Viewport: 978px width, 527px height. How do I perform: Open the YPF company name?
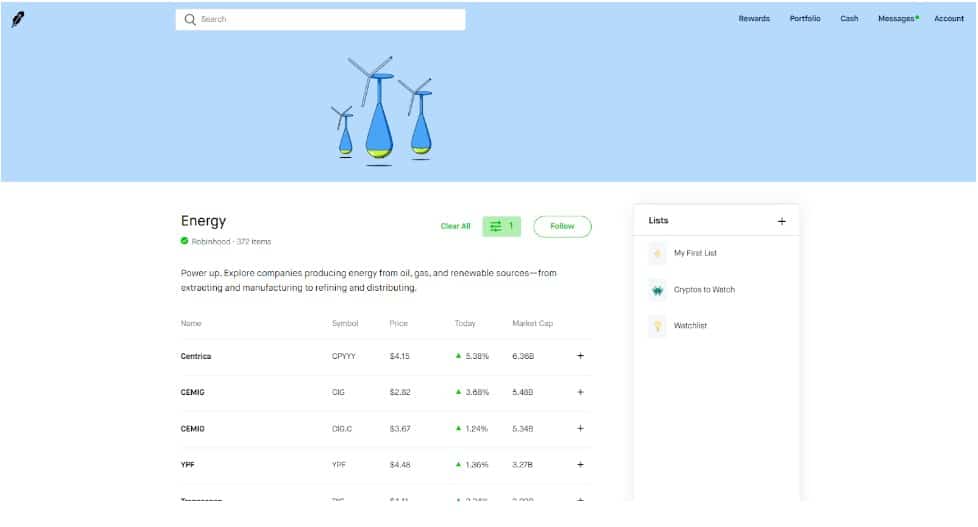[x=187, y=465]
